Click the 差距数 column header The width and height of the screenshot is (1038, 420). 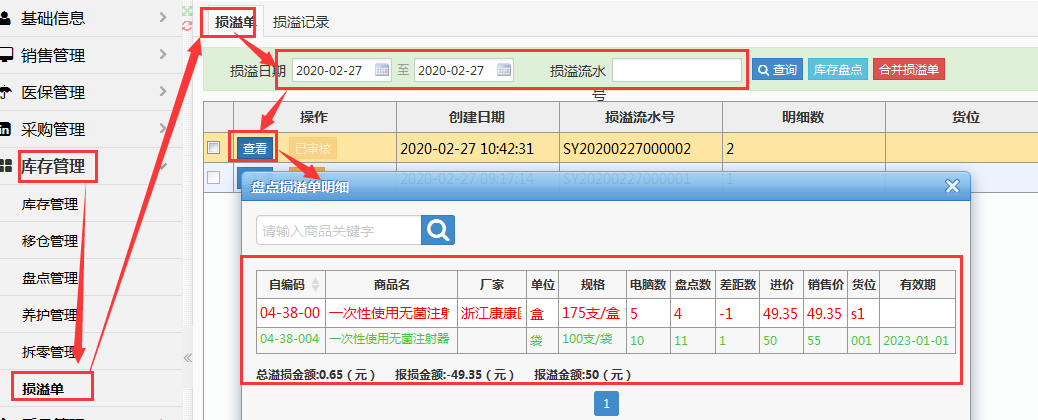738,285
